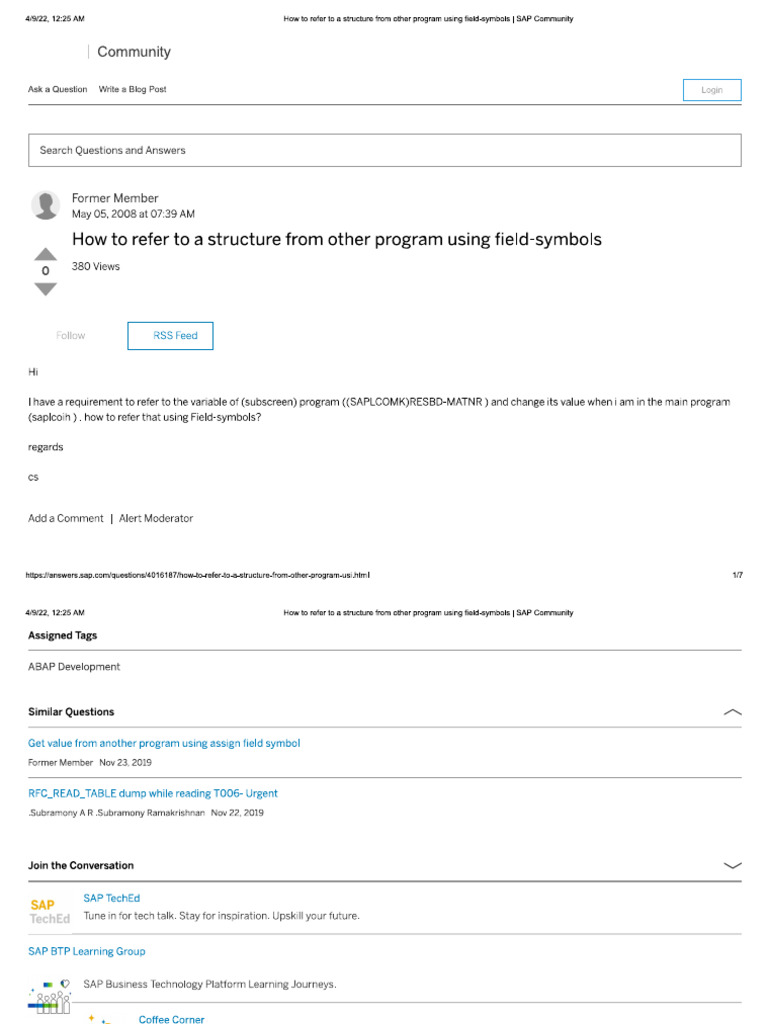Open RFC_READ_TABLE dump question link
The width and height of the screenshot is (768, 1024).
tap(153, 793)
